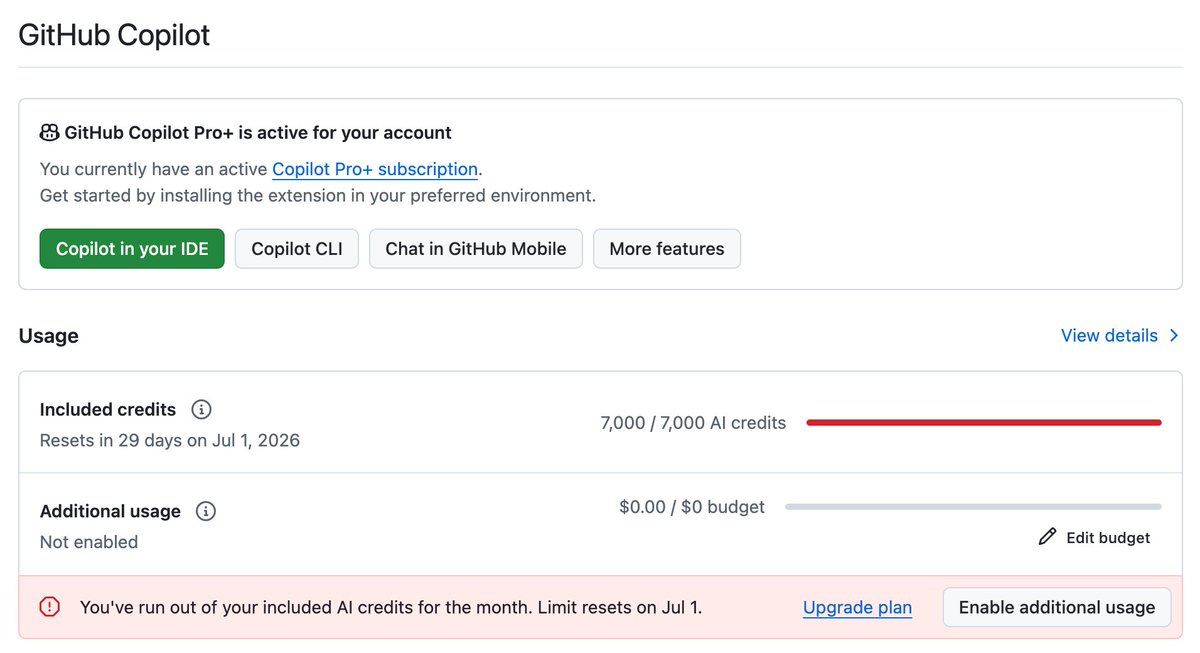Image resolution: width=1200 pixels, height=653 pixels.
Task: Click the 7,000 / 7,000 AI credits value
Action: pos(693,423)
